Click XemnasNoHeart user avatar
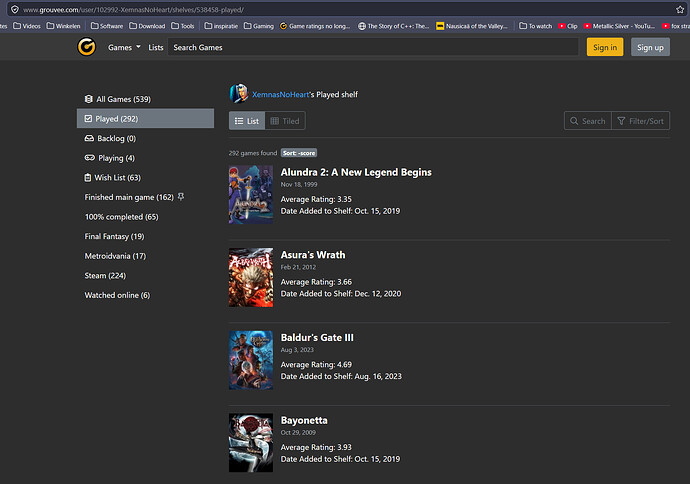The image size is (690, 484). pos(239,94)
